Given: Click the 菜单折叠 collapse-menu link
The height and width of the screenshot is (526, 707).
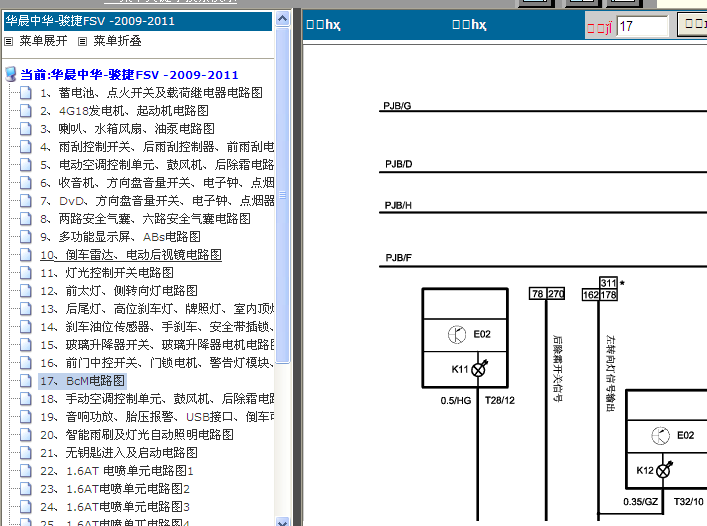Looking at the screenshot, I should click(117, 41).
